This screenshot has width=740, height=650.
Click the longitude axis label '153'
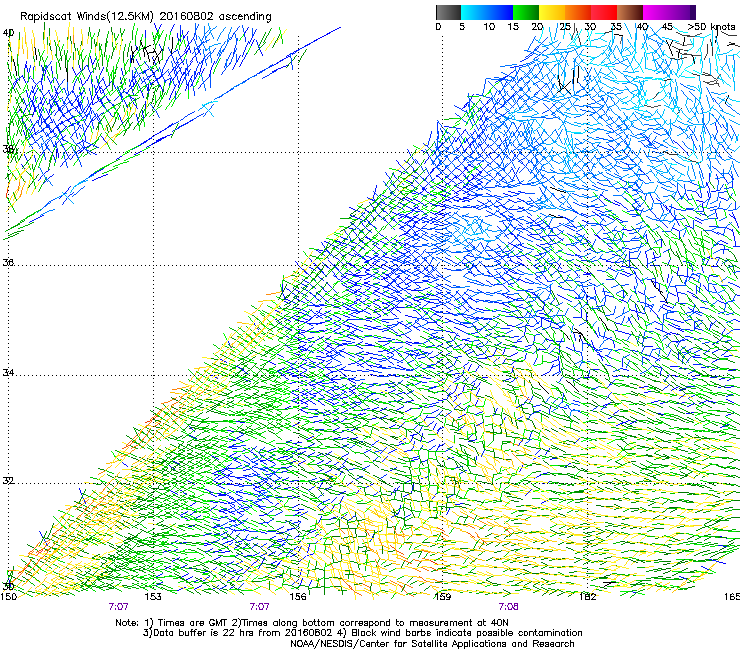click(x=153, y=597)
